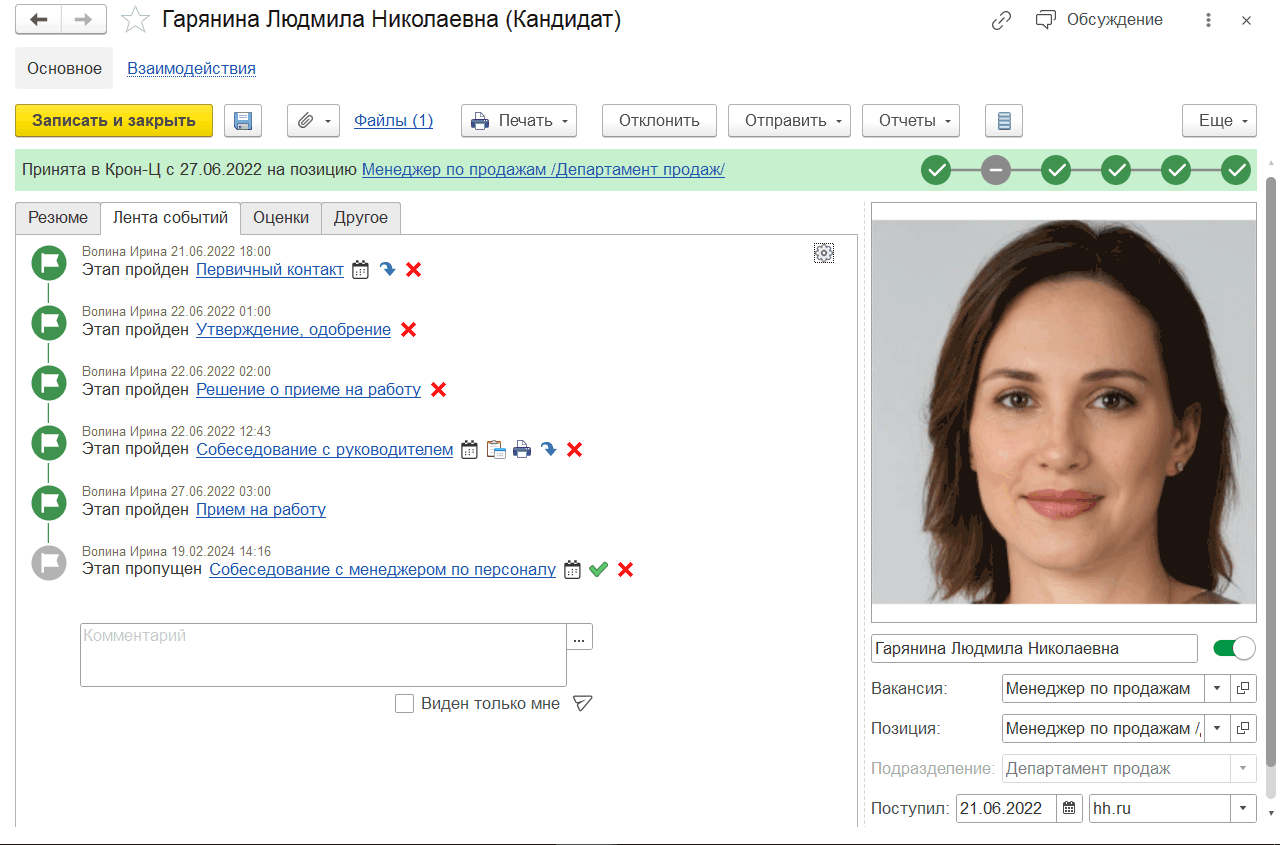This screenshot has width=1280, height=845.
Task: Open the Решение о приеме на работу link
Action: 308,390
